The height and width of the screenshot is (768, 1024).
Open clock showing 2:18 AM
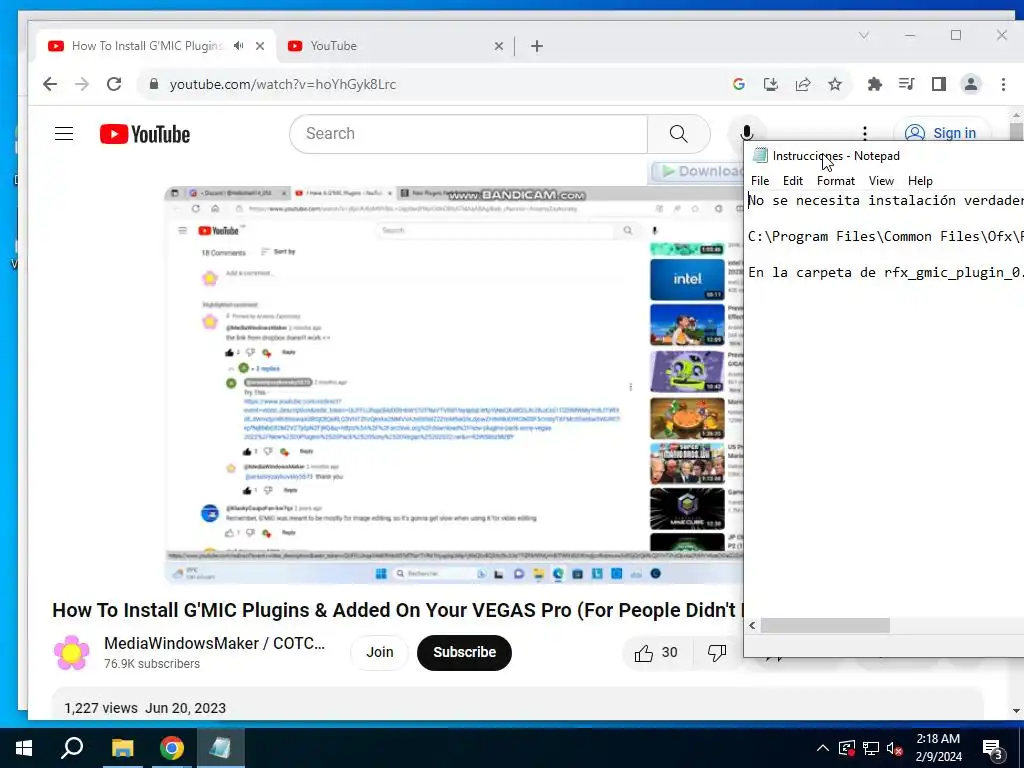click(x=938, y=748)
